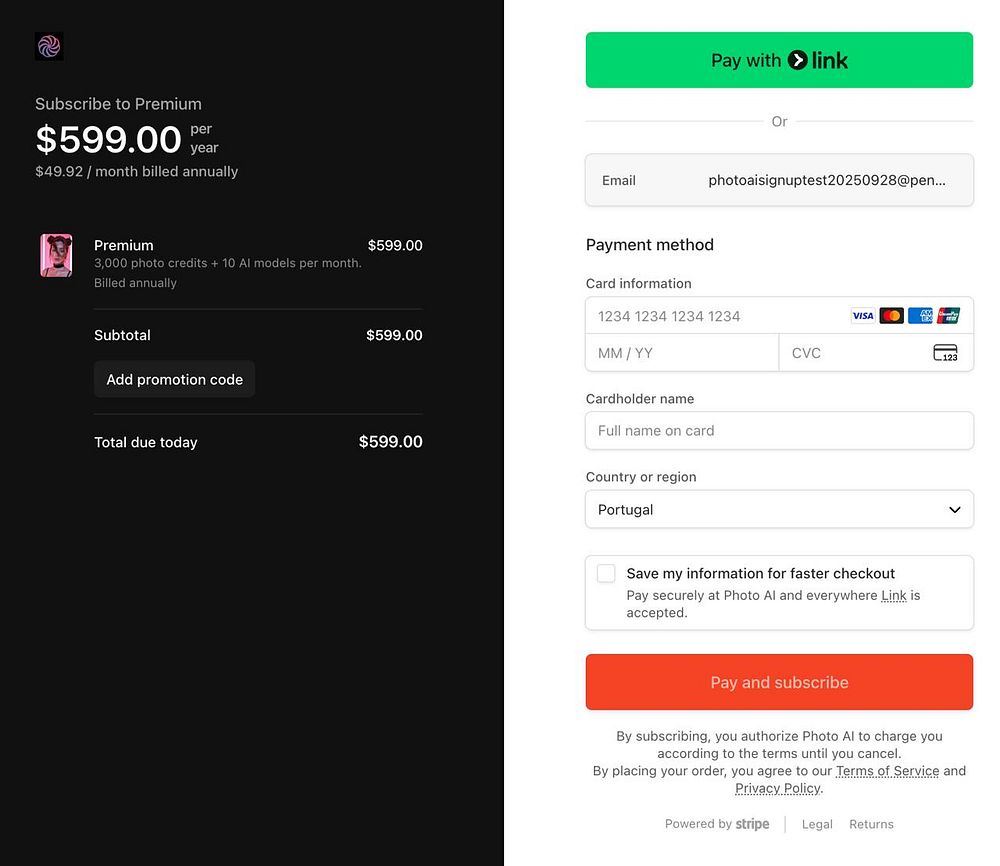Screen dimensions: 1000x866
Task: Click the Returns footer link
Action: tap(871, 824)
